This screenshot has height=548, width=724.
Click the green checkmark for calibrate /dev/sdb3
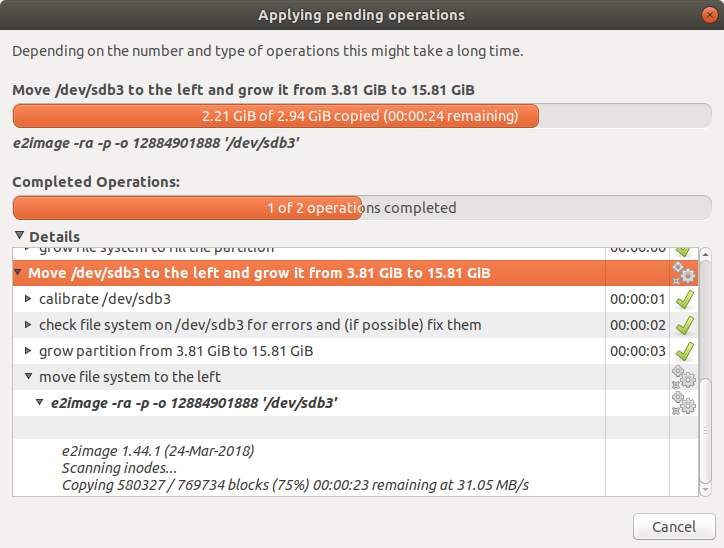pyautogui.click(x=684, y=299)
